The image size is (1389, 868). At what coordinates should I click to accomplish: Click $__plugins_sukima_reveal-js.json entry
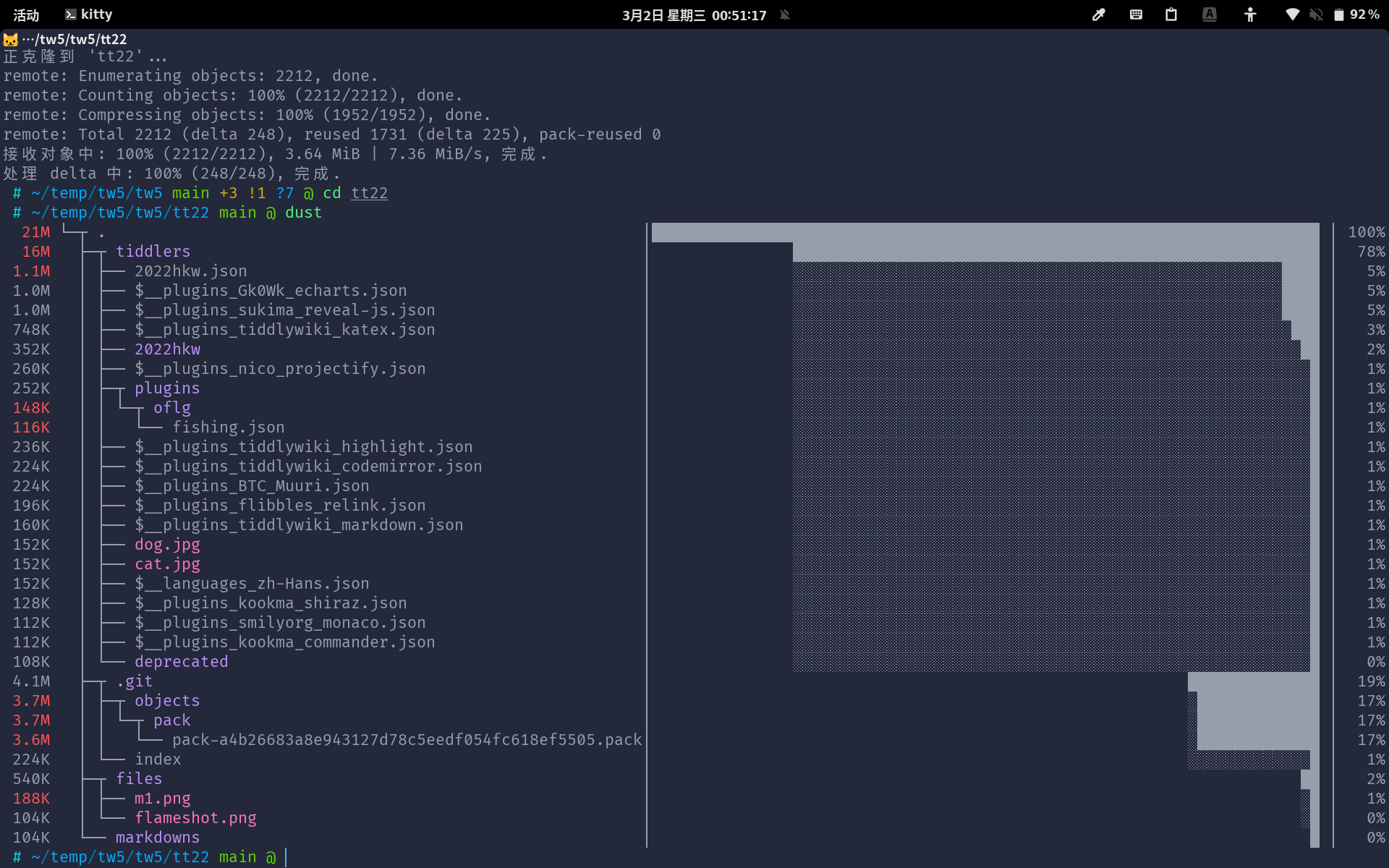[x=285, y=310]
